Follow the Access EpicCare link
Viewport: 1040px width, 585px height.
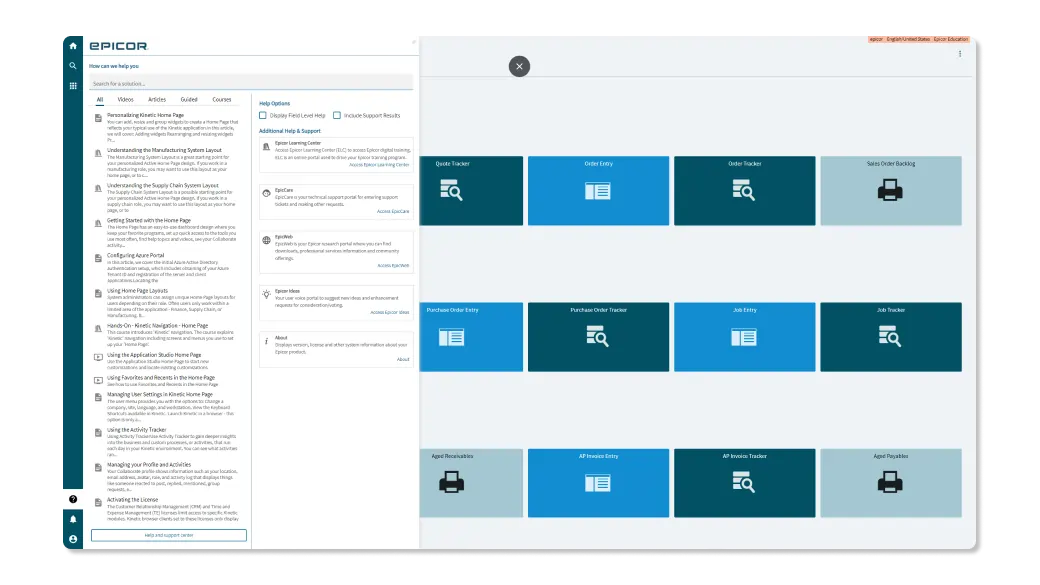(393, 212)
